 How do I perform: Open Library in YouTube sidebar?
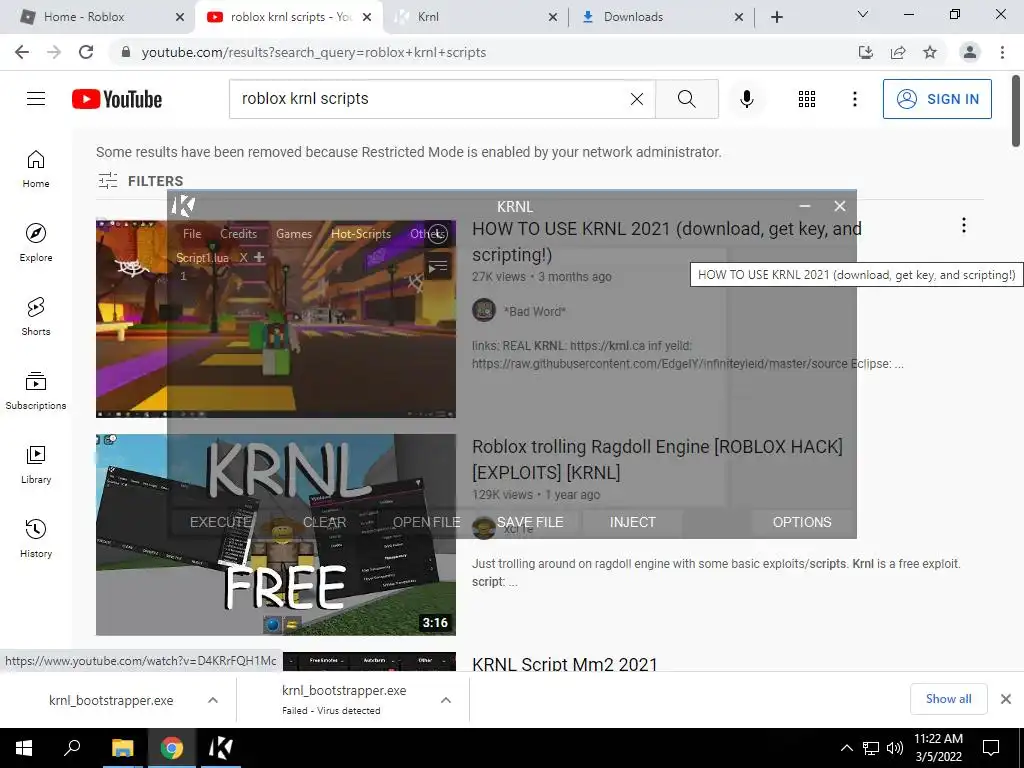tap(36, 464)
